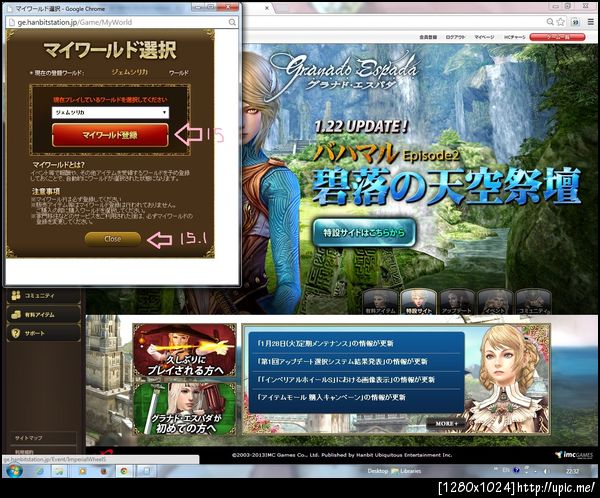600x498 pixels.
Task: Click the shield question icon beside サポート
Action: coord(16,333)
